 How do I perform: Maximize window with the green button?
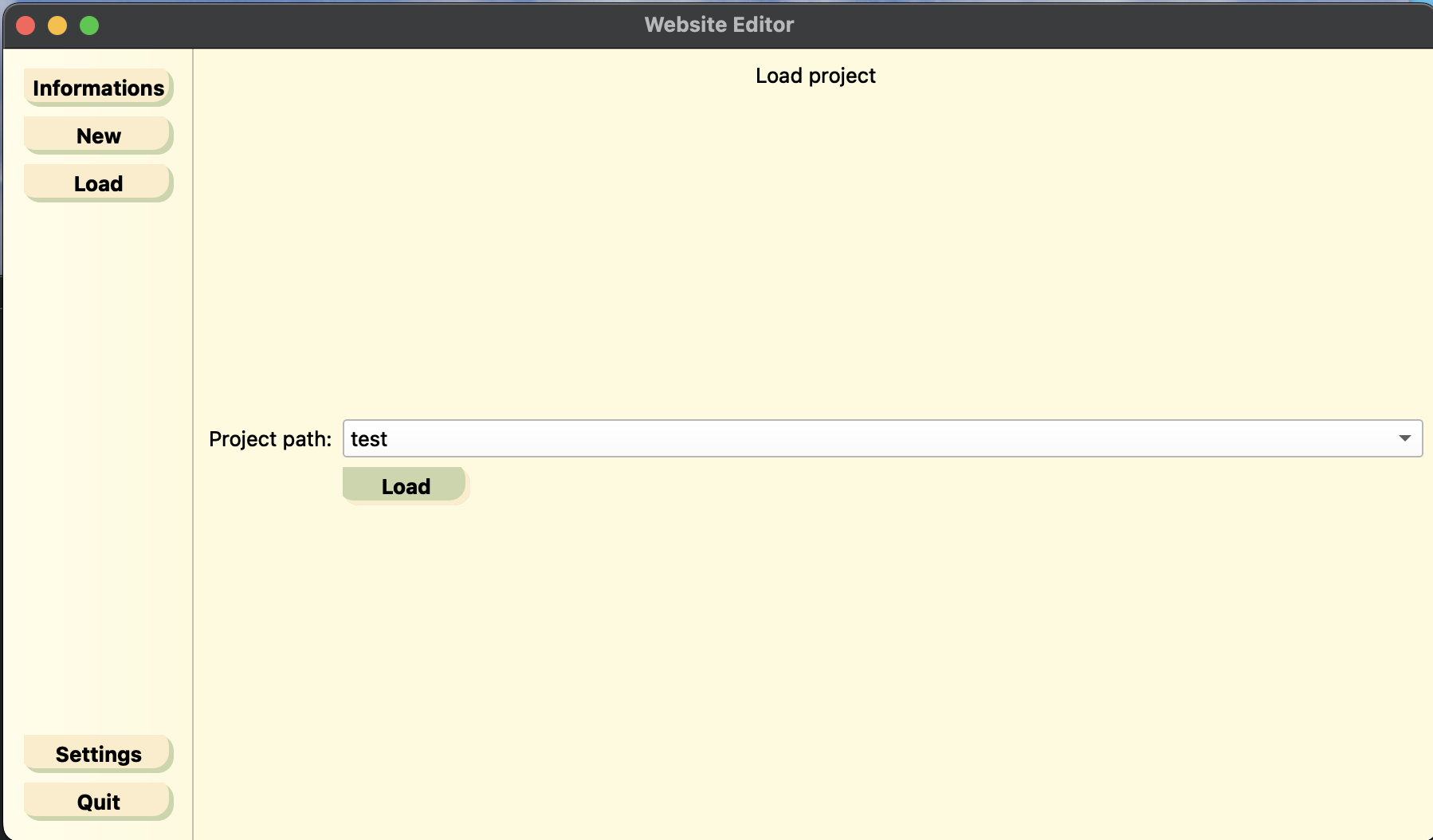tap(89, 26)
